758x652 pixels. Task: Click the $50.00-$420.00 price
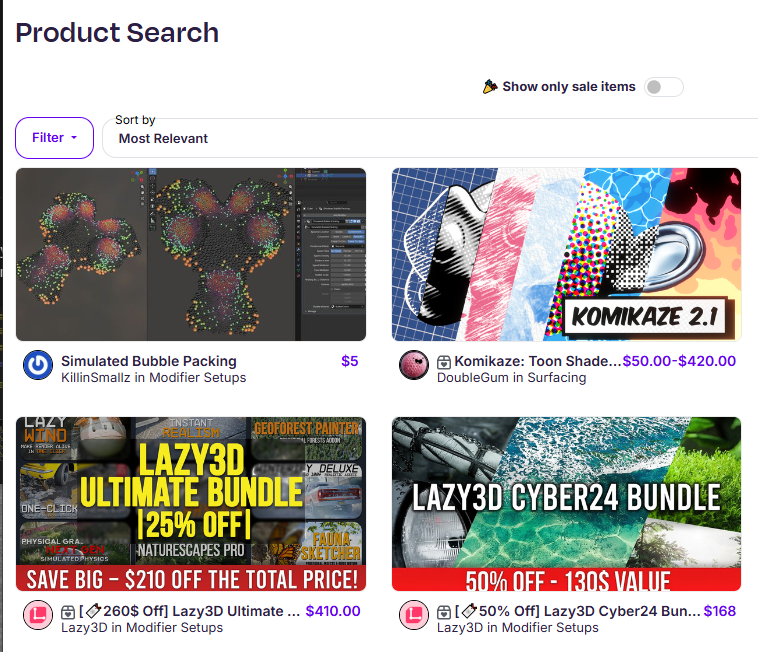(679, 361)
